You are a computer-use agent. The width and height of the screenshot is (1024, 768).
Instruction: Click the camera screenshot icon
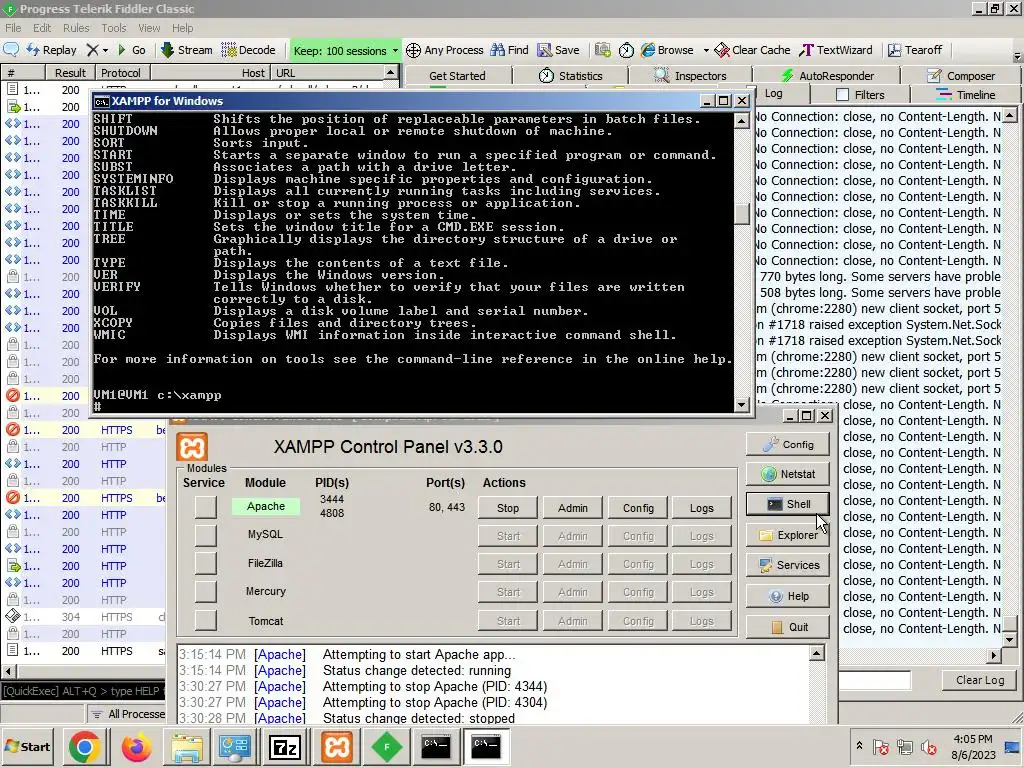[x=603, y=50]
